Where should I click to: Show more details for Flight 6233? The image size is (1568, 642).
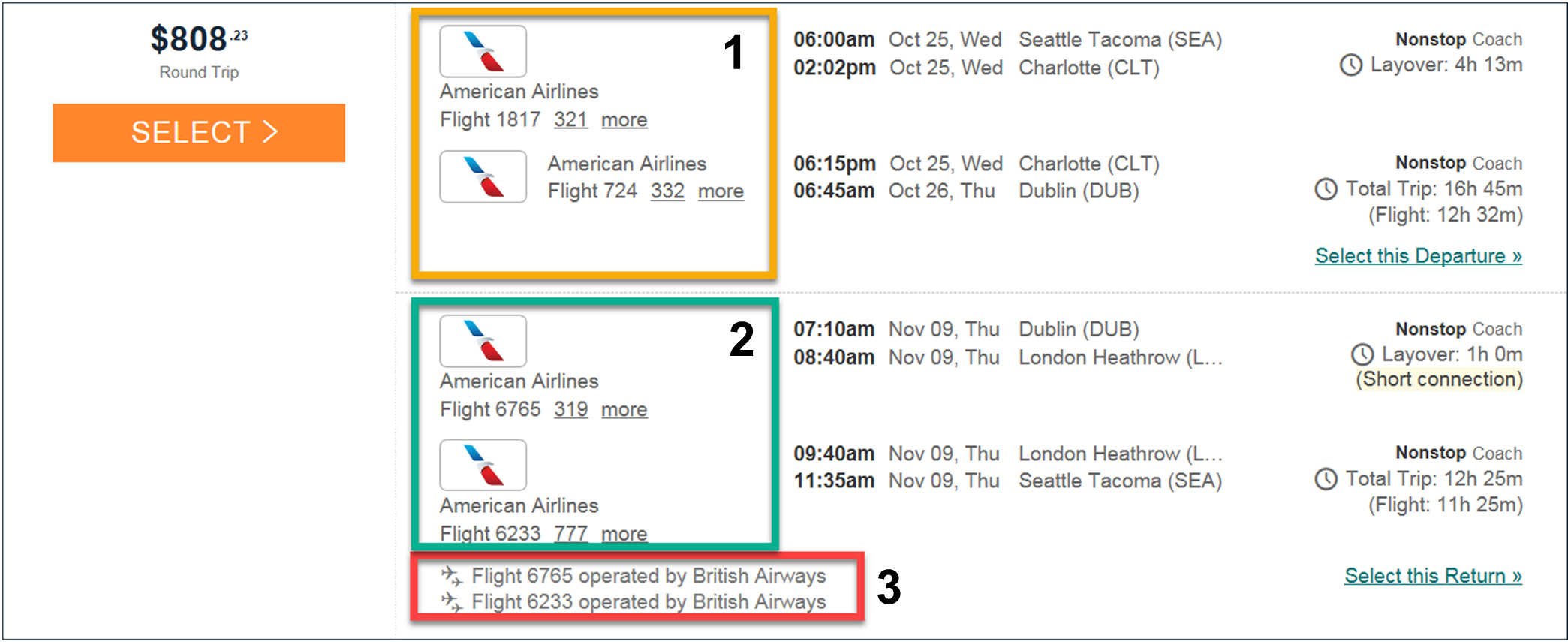coord(624,533)
